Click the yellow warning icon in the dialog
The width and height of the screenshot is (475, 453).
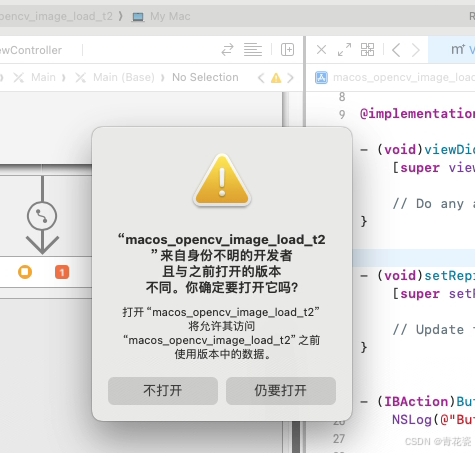click(222, 180)
